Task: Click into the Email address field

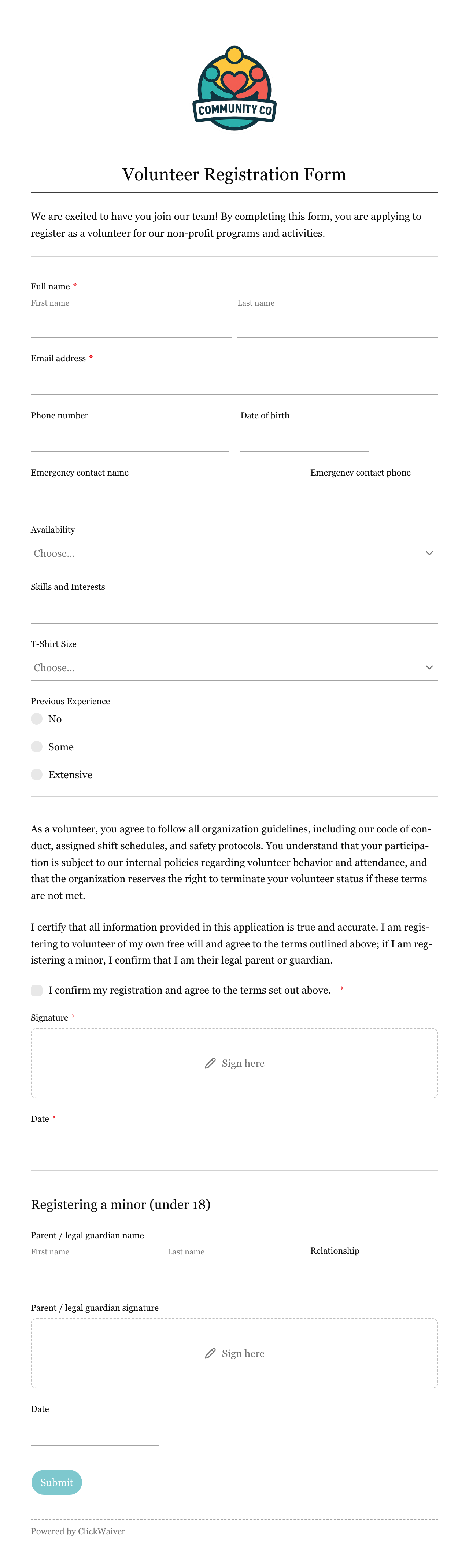Action: coord(234,382)
